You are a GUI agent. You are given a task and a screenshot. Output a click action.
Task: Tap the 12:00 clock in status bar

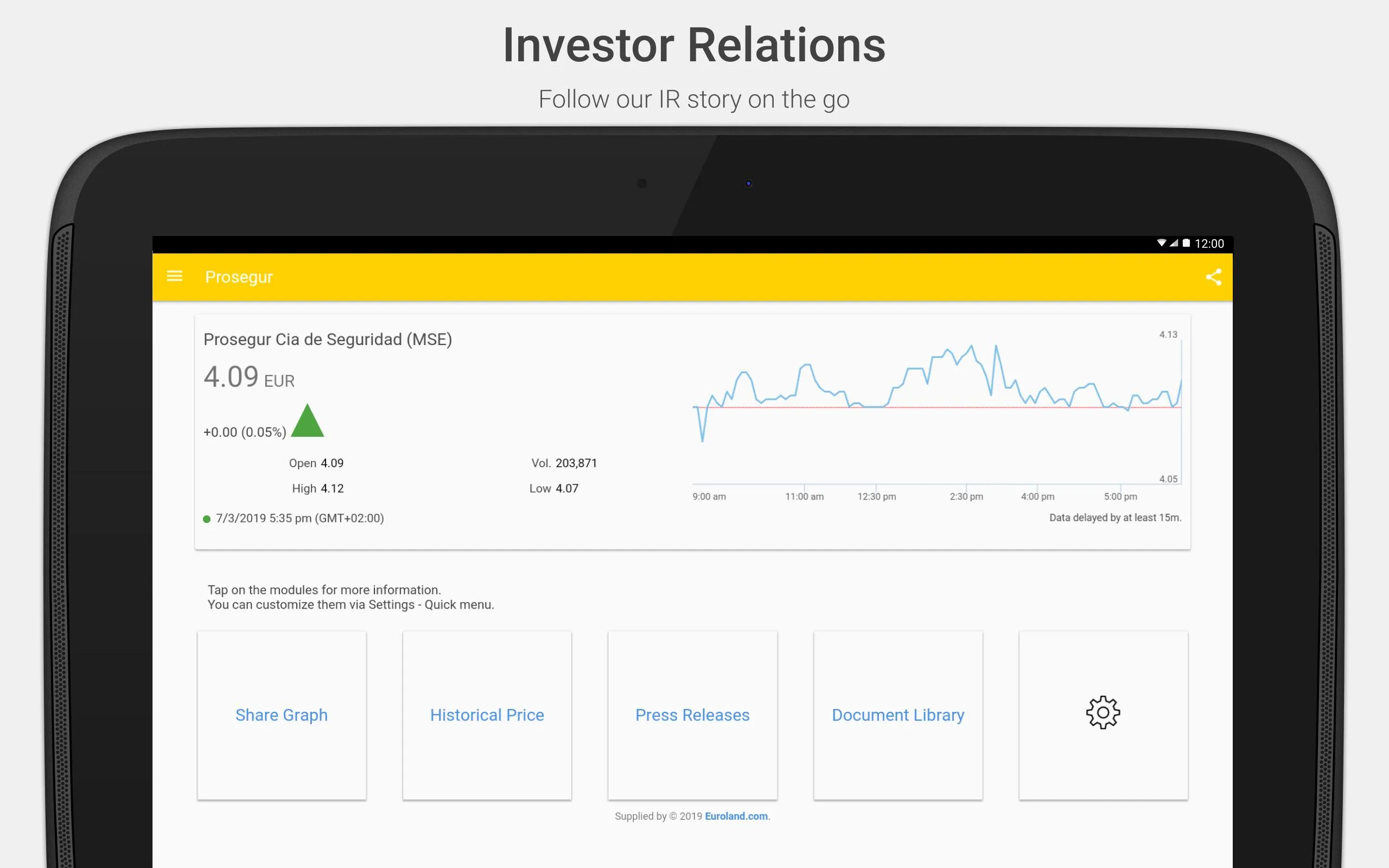coord(1209,244)
